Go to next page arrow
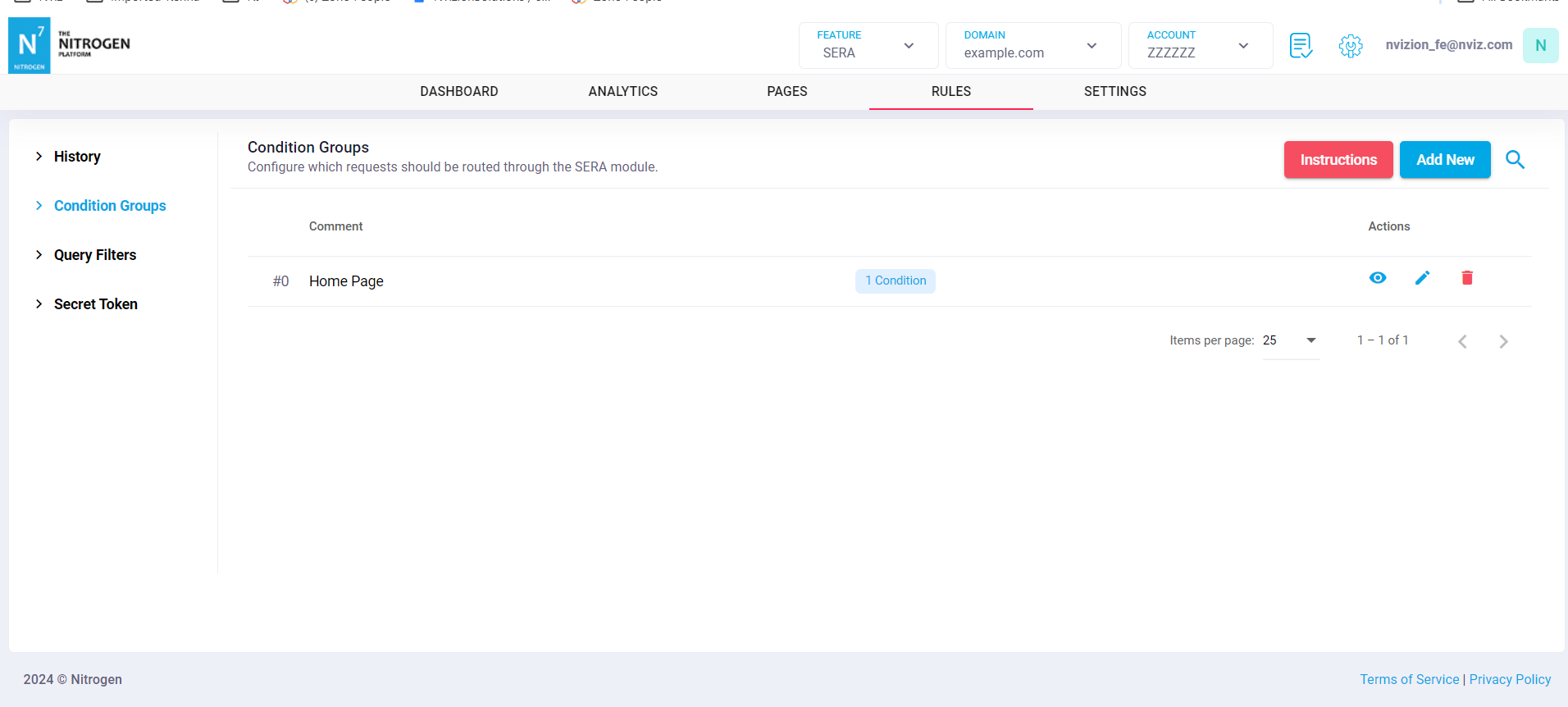Viewport: 1568px width, 707px height. pos(1503,341)
